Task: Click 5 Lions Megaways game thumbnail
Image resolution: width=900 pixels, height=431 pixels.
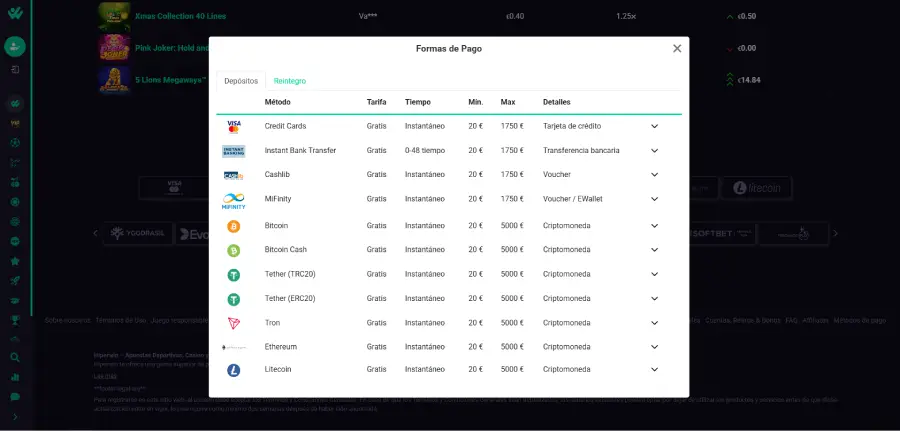Action: (x=114, y=80)
